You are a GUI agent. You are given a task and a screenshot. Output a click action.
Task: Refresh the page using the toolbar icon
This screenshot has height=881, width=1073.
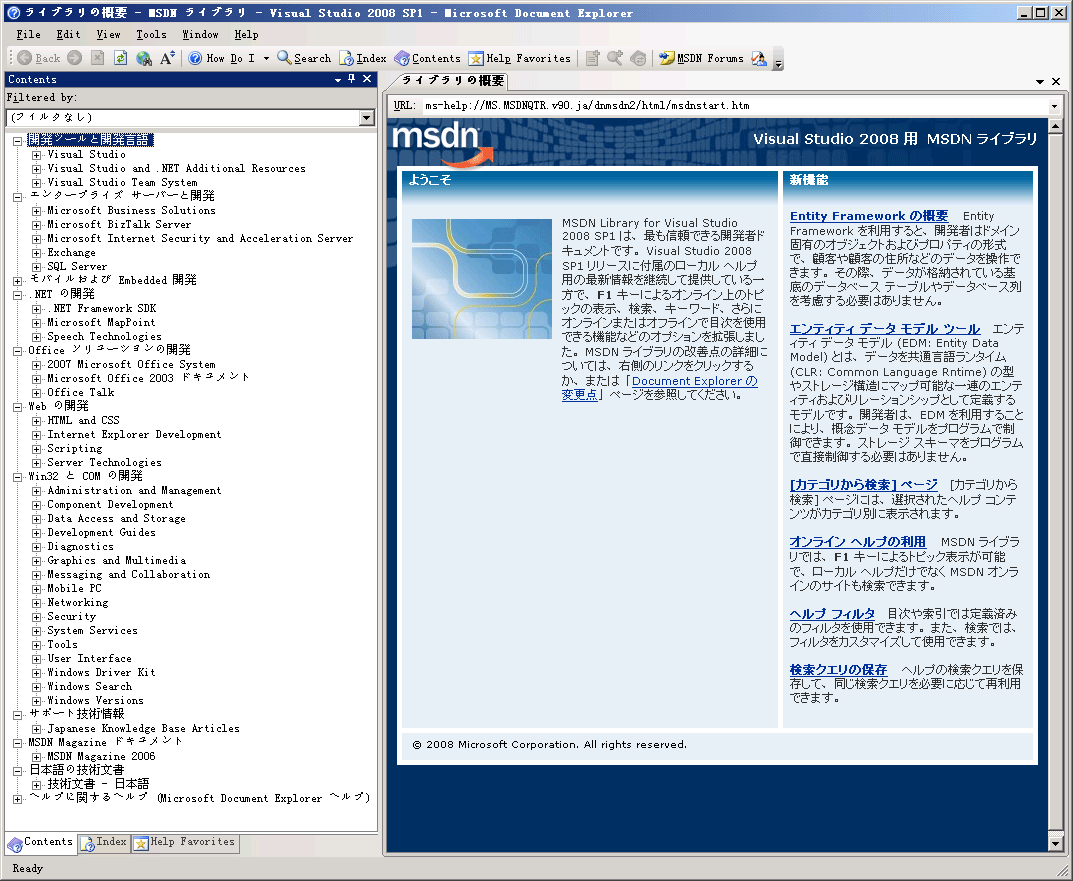(x=120, y=58)
